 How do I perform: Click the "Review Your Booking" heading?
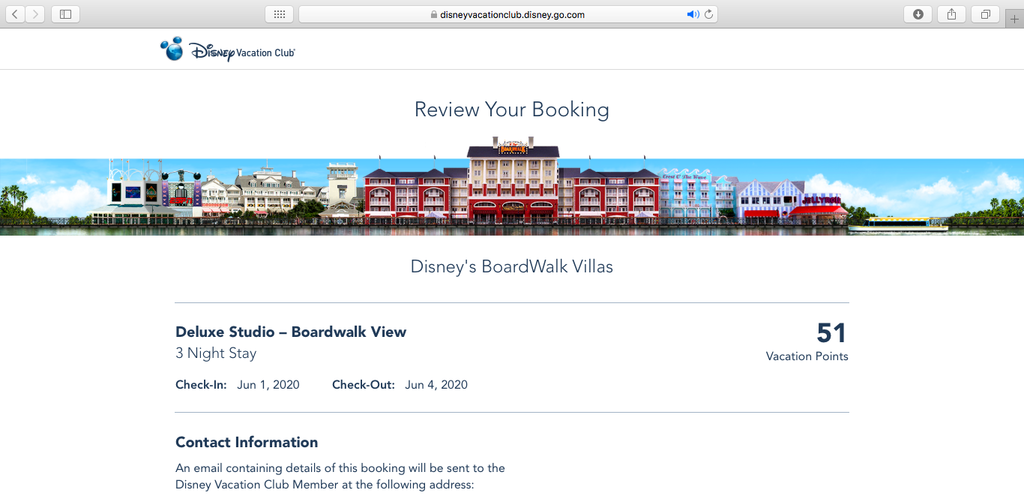click(512, 110)
